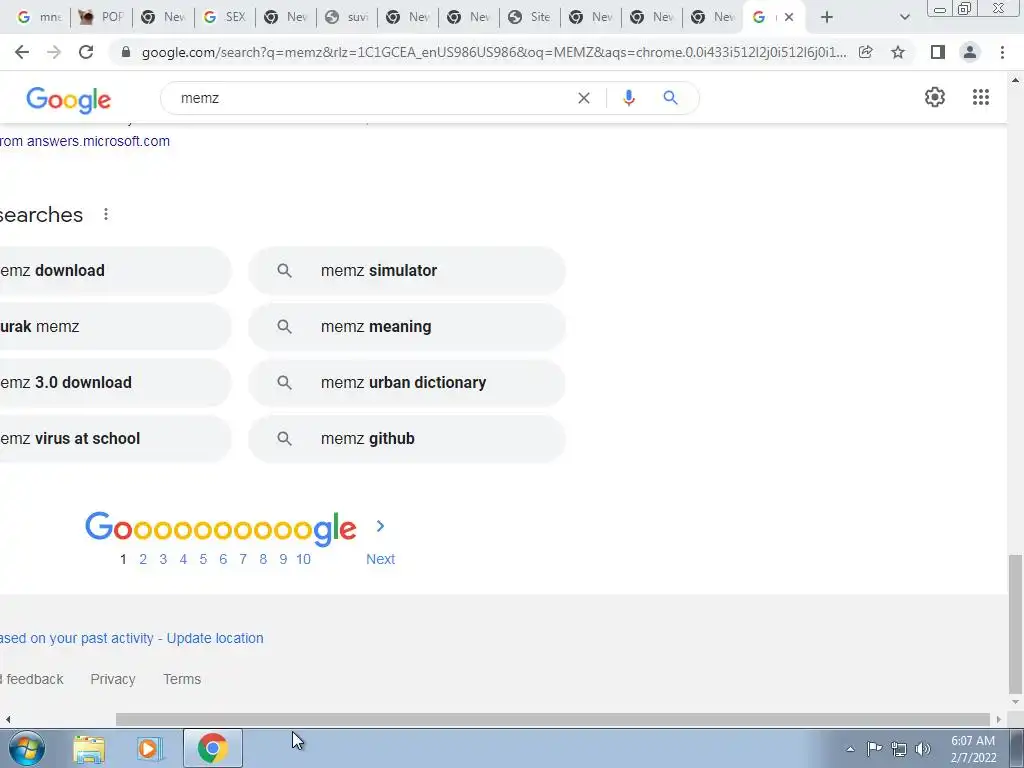Open Windows Media Player from the taskbar
1024x768 pixels.
click(x=150, y=749)
